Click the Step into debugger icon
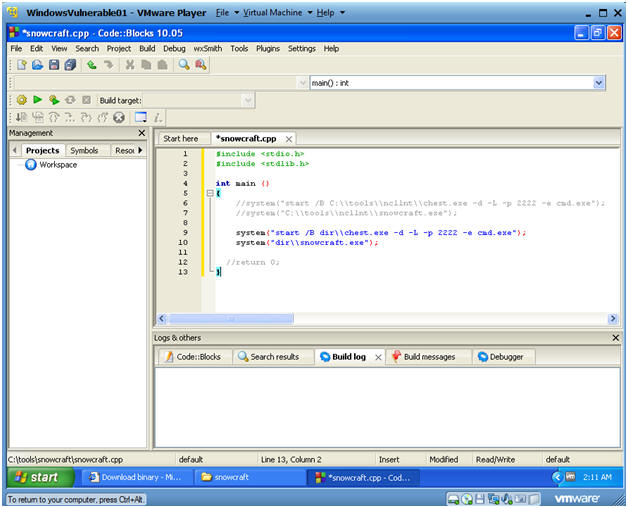 86,117
